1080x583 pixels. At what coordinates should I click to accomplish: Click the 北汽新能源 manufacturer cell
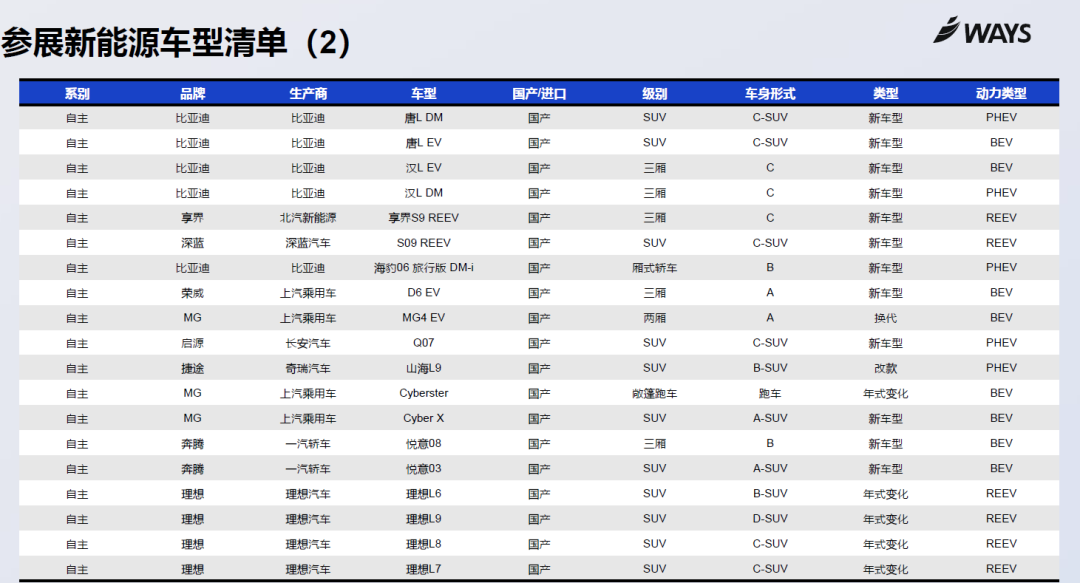pyautogui.click(x=308, y=218)
